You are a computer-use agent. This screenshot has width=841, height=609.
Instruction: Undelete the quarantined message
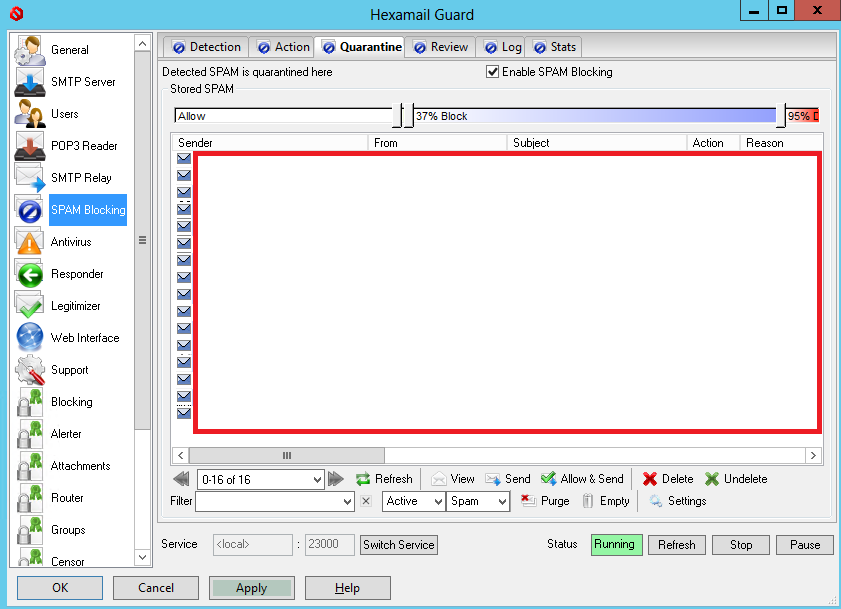735,479
